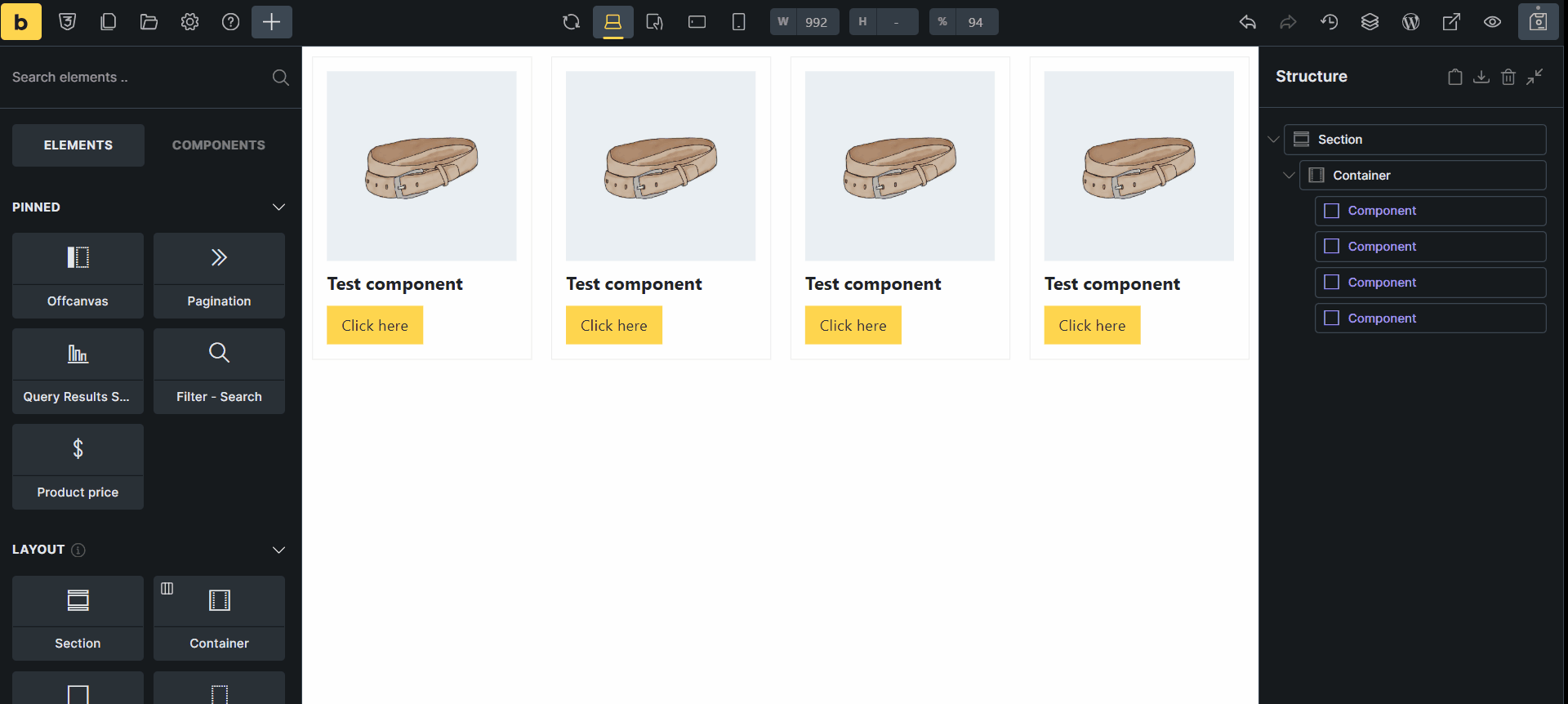
Task: Open the help question mark icon
Action: point(231,22)
